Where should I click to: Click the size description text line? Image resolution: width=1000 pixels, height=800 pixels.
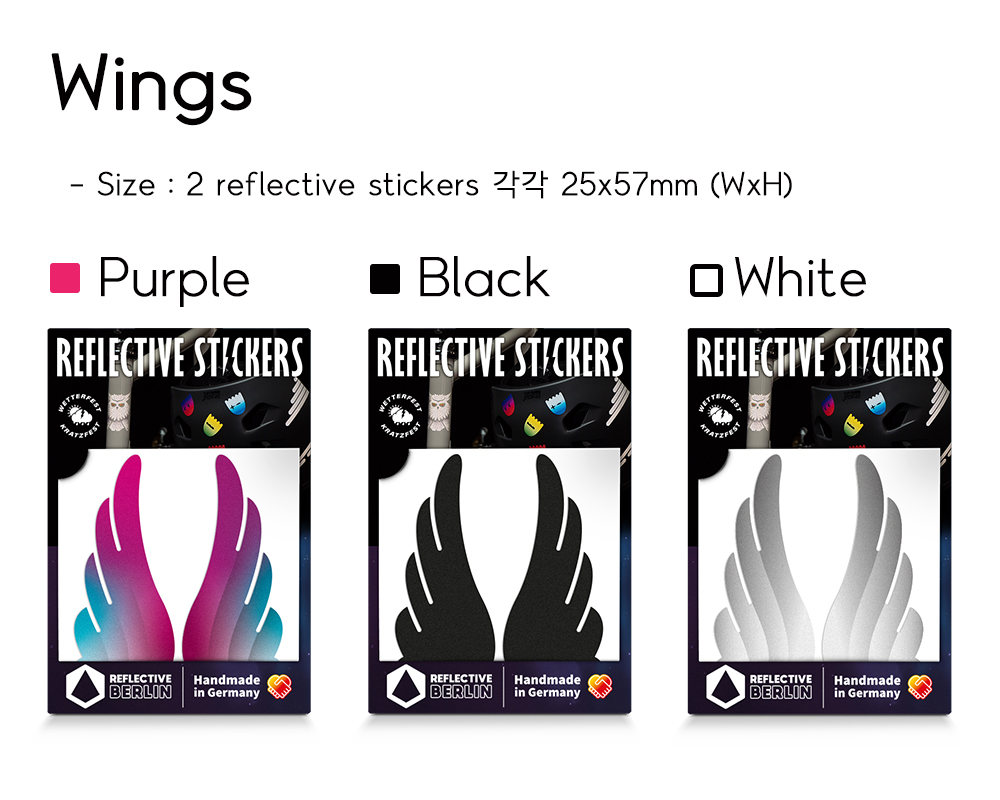click(432, 185)
